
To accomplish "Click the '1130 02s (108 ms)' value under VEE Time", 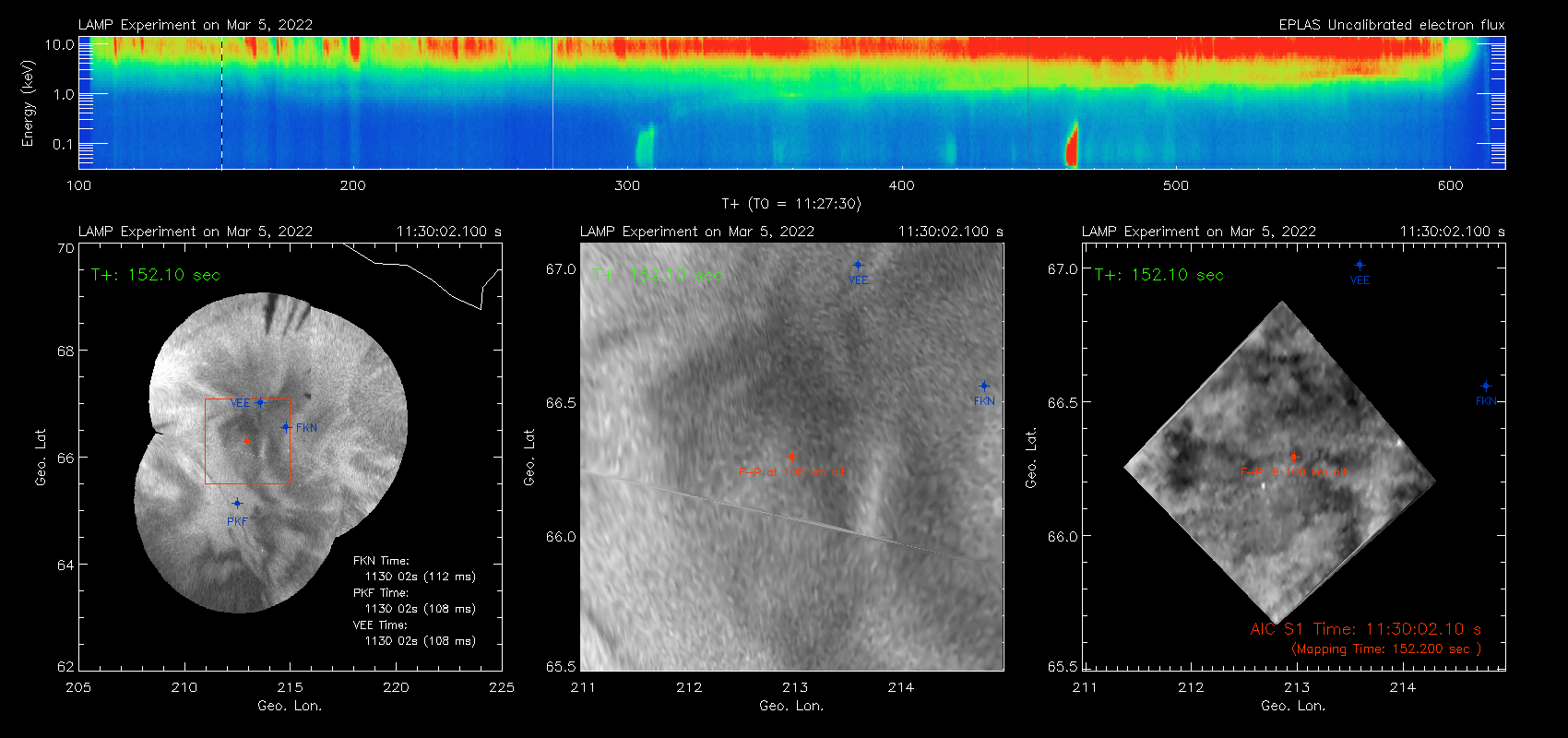I will tap(421, 641).
